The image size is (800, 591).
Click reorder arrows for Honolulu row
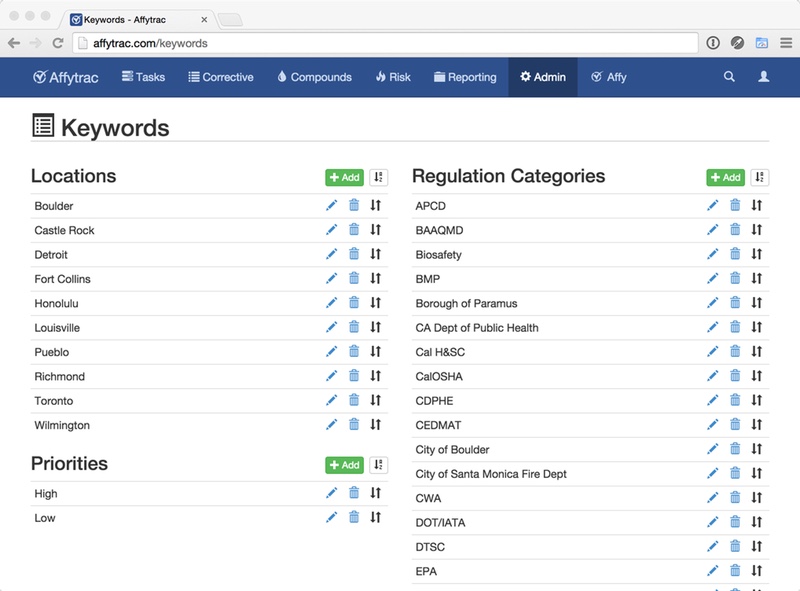point(376,303)
